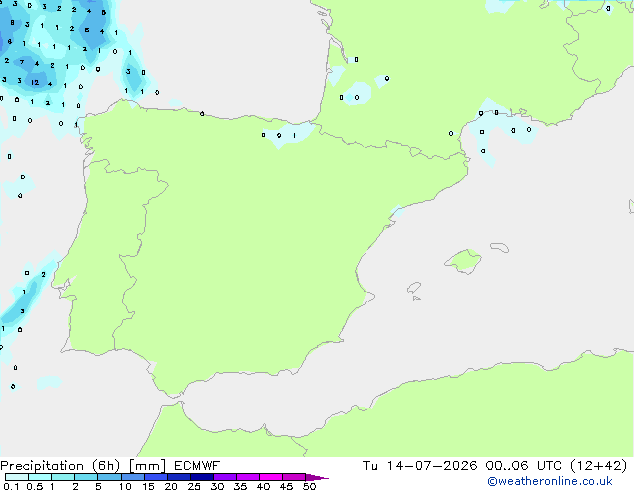
Task: Click the legend label '10'
Action: (x=125, y=486)
